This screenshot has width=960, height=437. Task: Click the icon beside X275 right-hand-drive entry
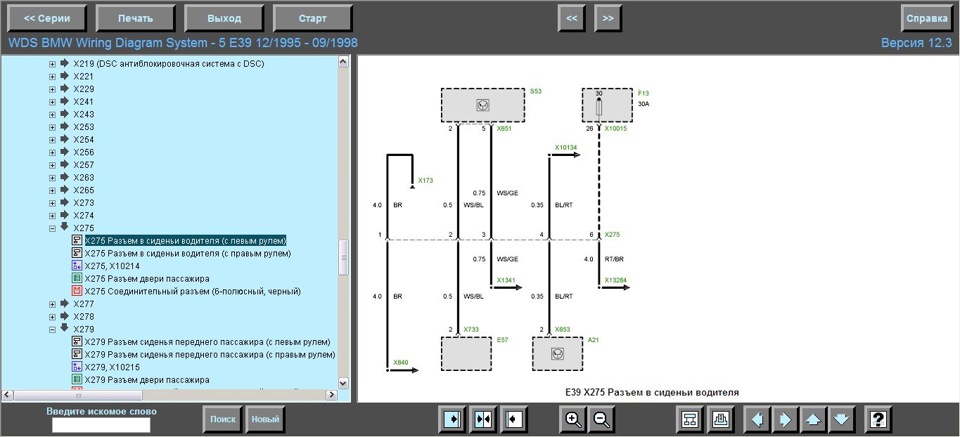click(77, 253)
